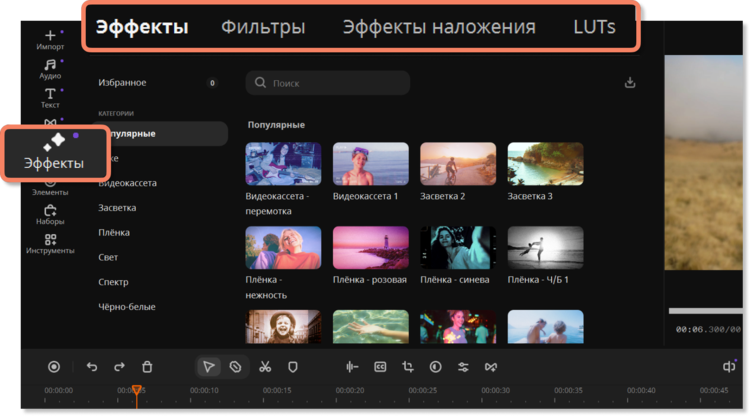Switch to the LUTs tab
Screen dimensions: 750x416
pyautogui.click(x=594, y=27)
